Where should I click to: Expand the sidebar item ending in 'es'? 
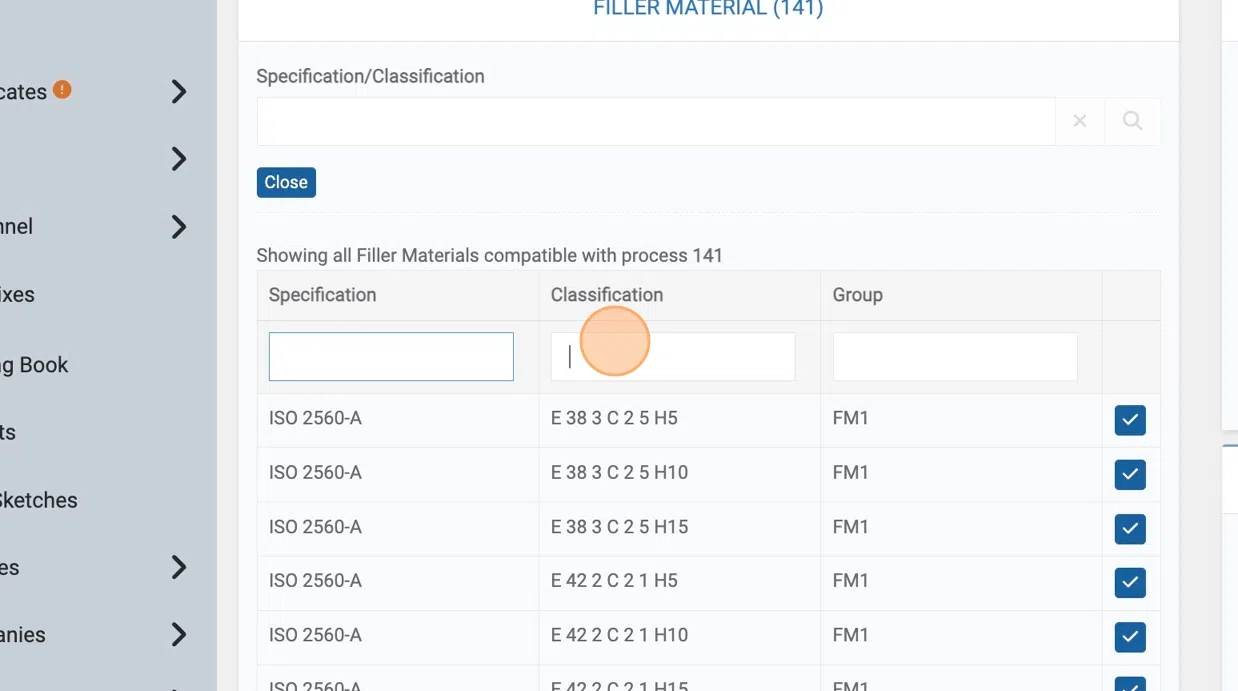(179, 567)
